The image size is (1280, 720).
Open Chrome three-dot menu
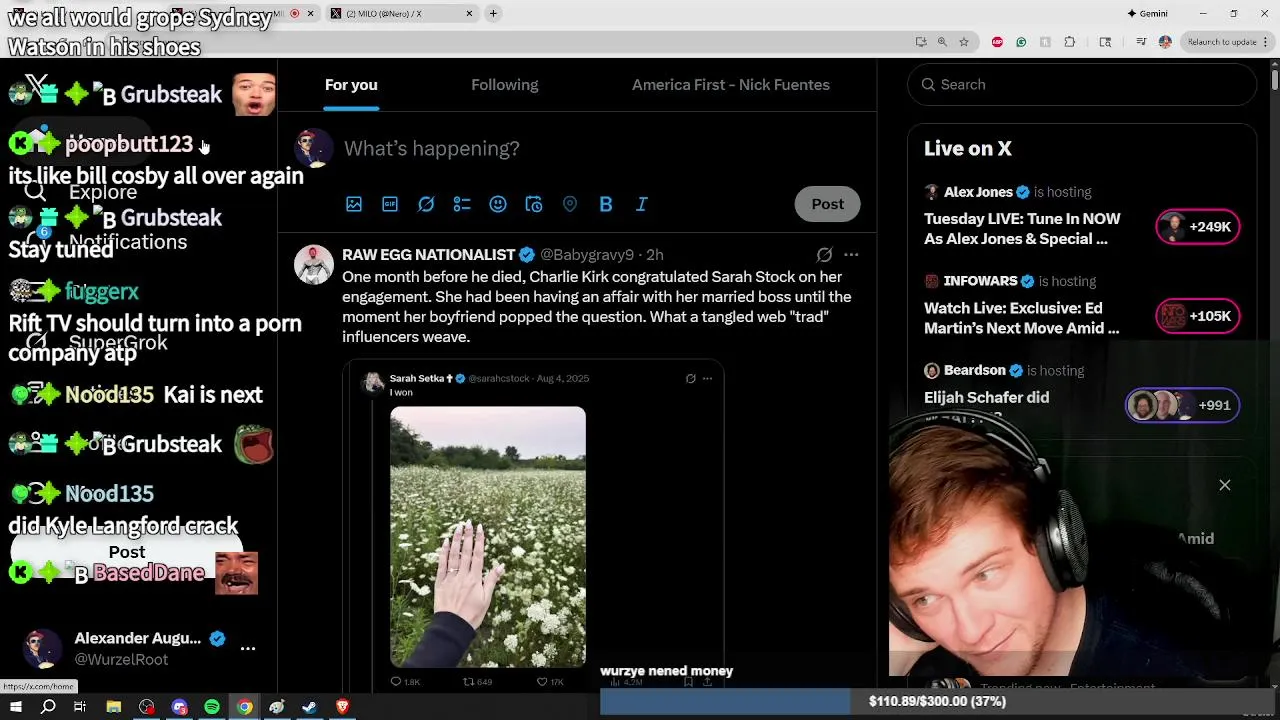(1268, 42)
